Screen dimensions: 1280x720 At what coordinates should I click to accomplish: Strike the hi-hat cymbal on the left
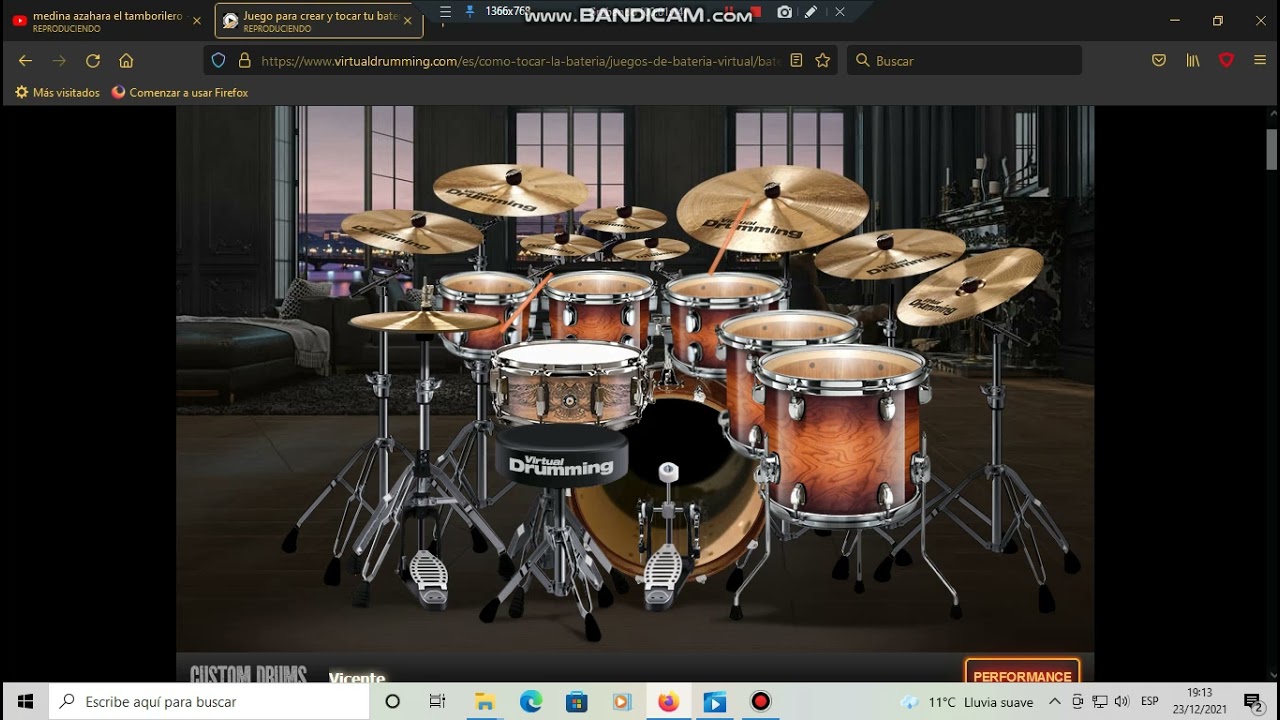pyautogui.click(x=423, y=320)
